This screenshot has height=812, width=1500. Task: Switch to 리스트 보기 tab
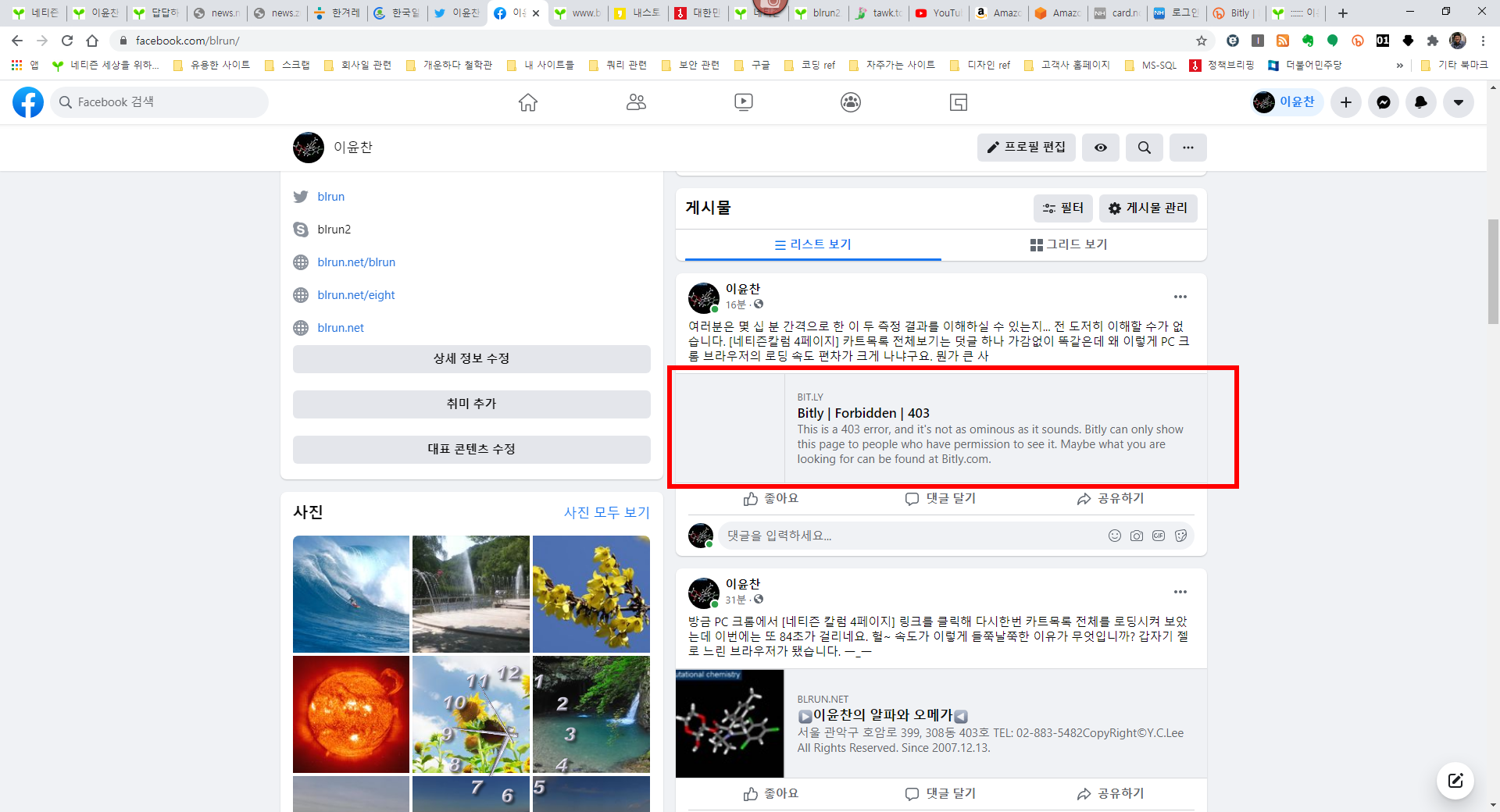tap(813, 244)
